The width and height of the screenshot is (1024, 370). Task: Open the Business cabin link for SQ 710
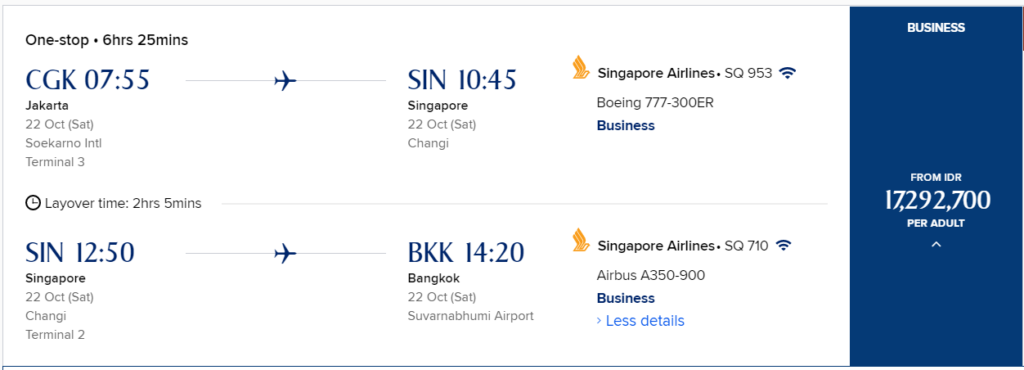[626, 298]
